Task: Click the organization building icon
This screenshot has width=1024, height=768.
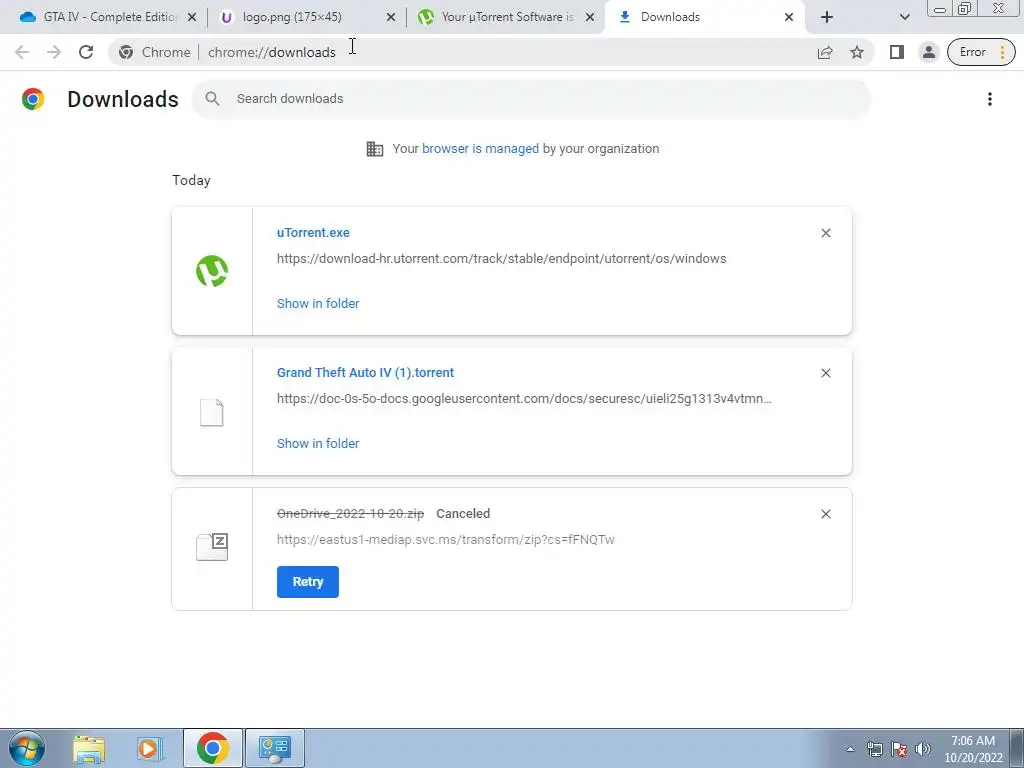Action: pyautogui.click(x=375, y=149)
